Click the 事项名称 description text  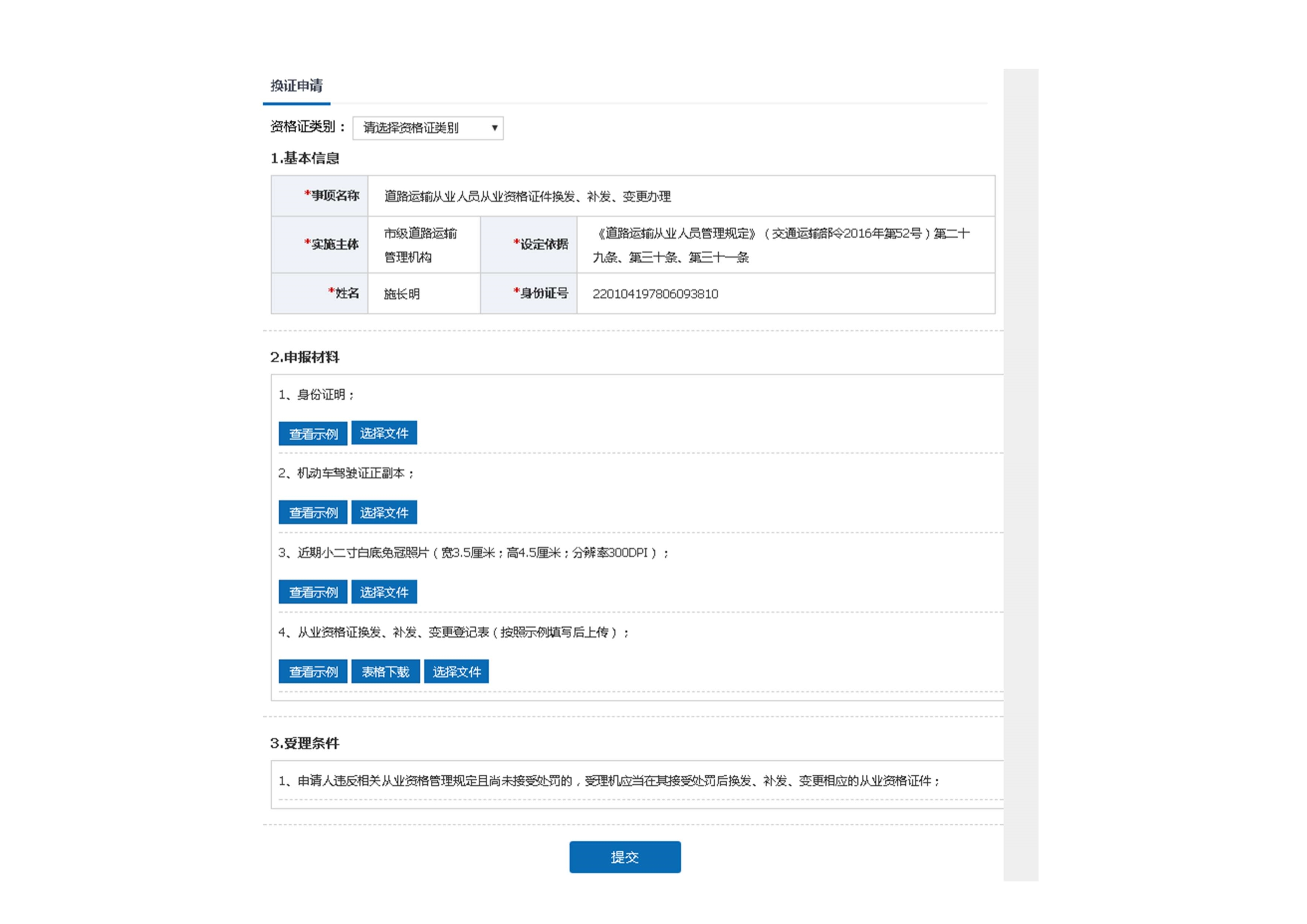click(x=527, y=196)
